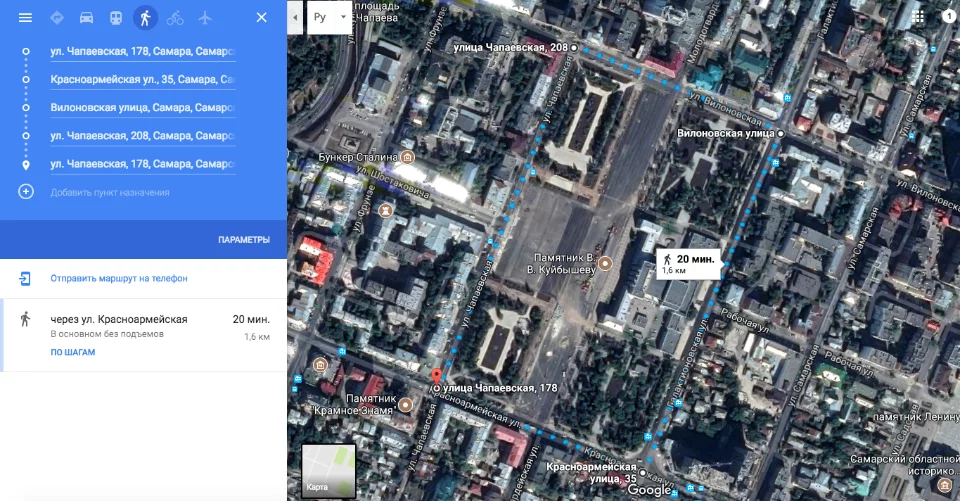Switch to driving directions mode

[x=86, y=18]
